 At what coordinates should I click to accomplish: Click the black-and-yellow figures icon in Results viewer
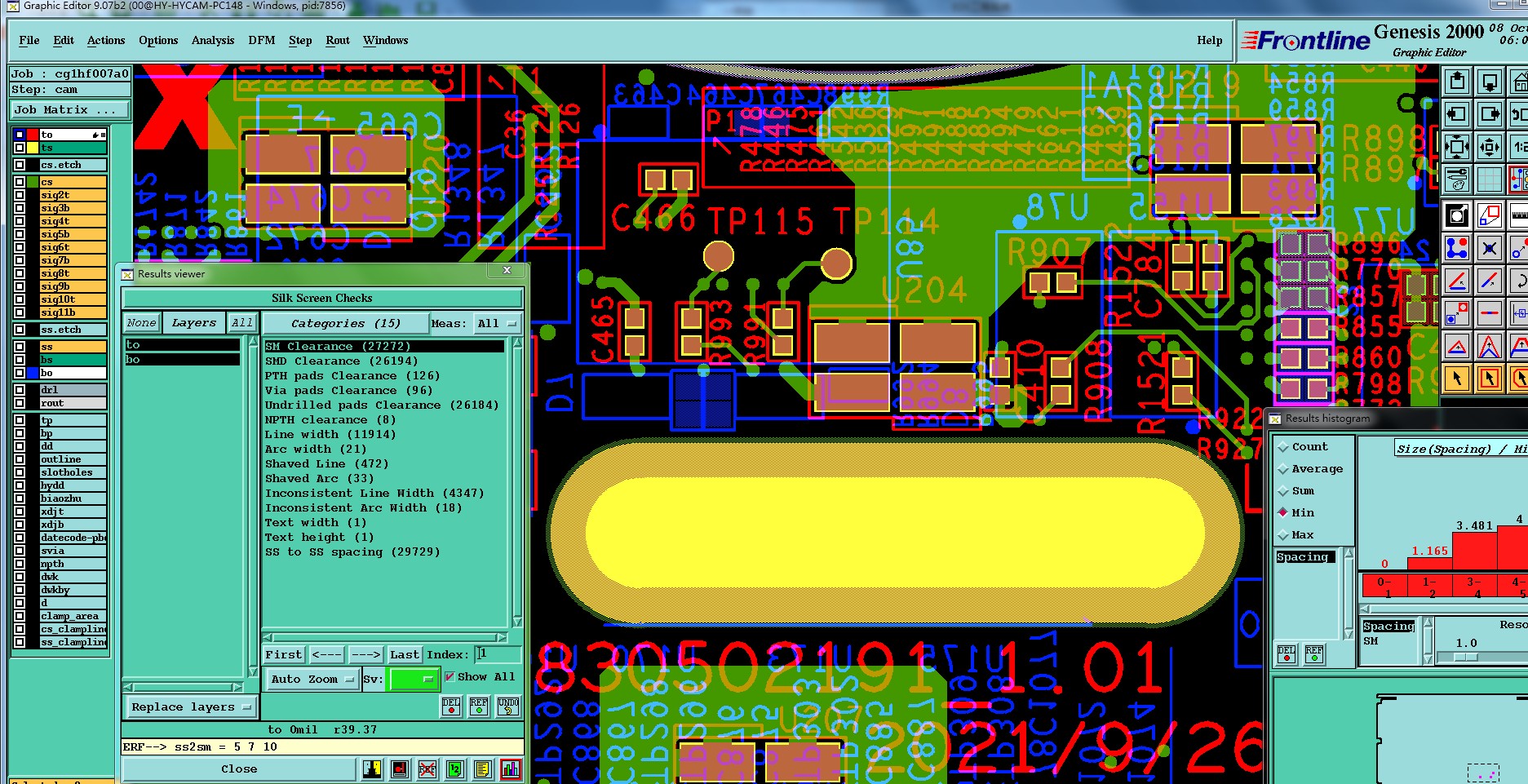(x=373, y=768)
